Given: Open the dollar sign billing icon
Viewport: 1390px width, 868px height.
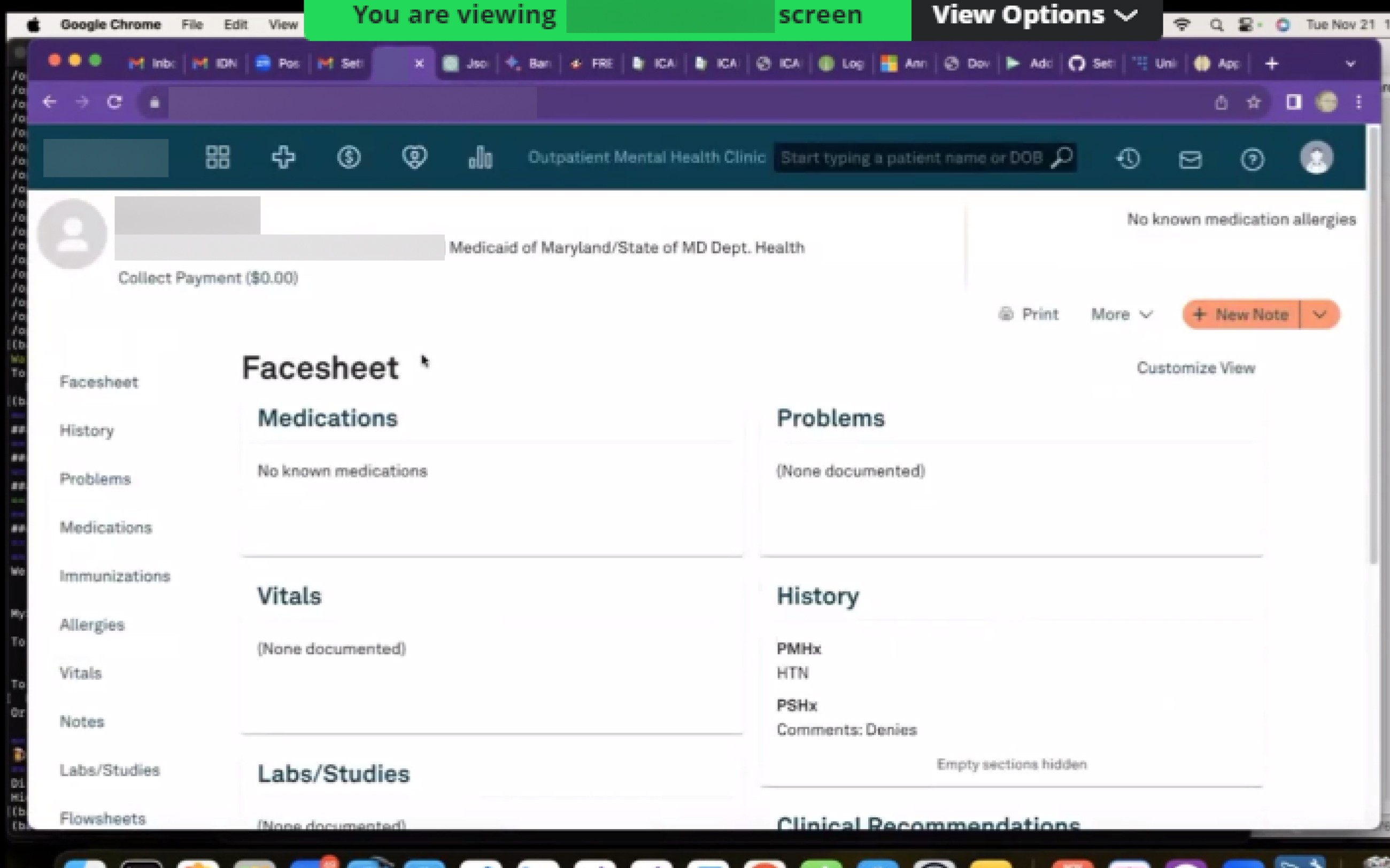Looking at the screenshot, I should (349, 157).
